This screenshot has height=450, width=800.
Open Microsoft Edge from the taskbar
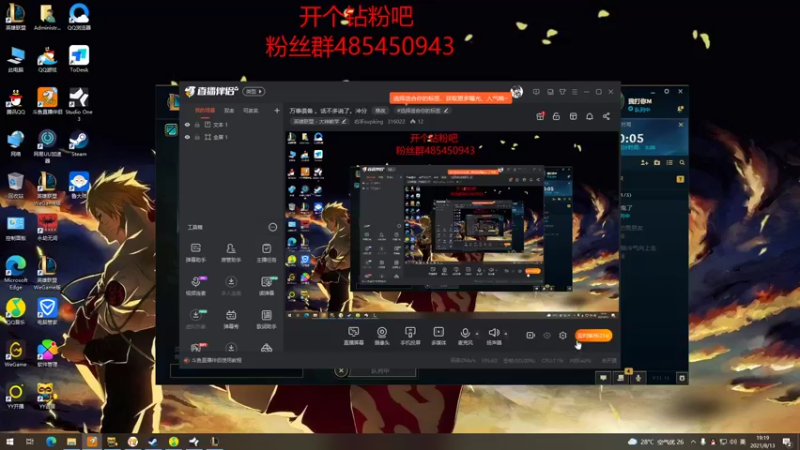pos(51,441)
